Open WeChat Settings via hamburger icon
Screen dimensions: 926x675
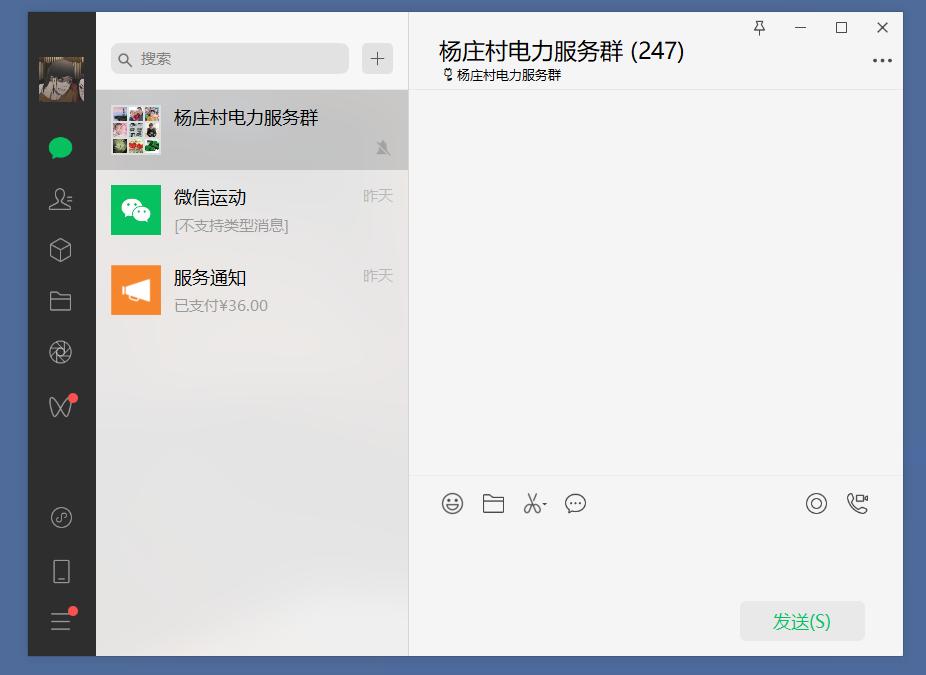tap(60, 620)
